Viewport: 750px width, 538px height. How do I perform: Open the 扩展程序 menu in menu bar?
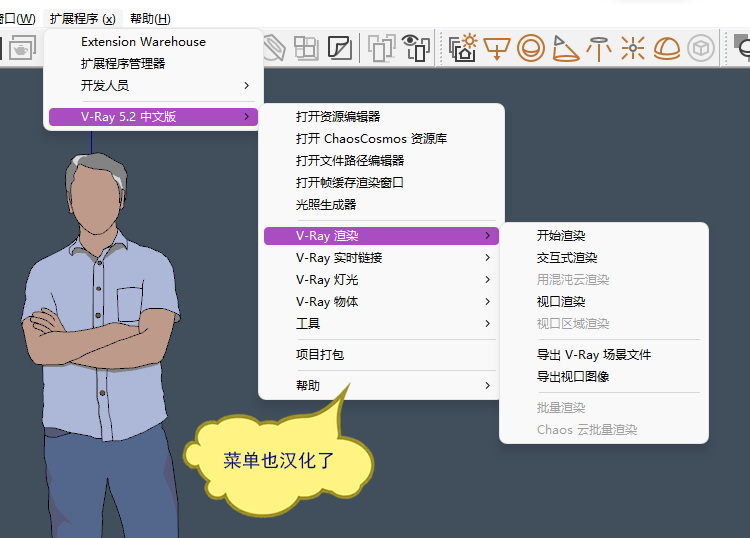click(x=83, y=19)
